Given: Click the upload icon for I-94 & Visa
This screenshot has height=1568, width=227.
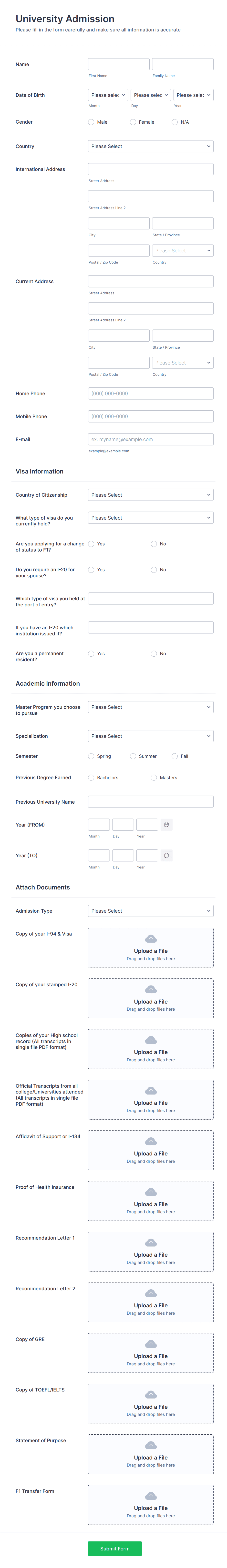Looking at the screenshot, I should (x=150, y=939).
